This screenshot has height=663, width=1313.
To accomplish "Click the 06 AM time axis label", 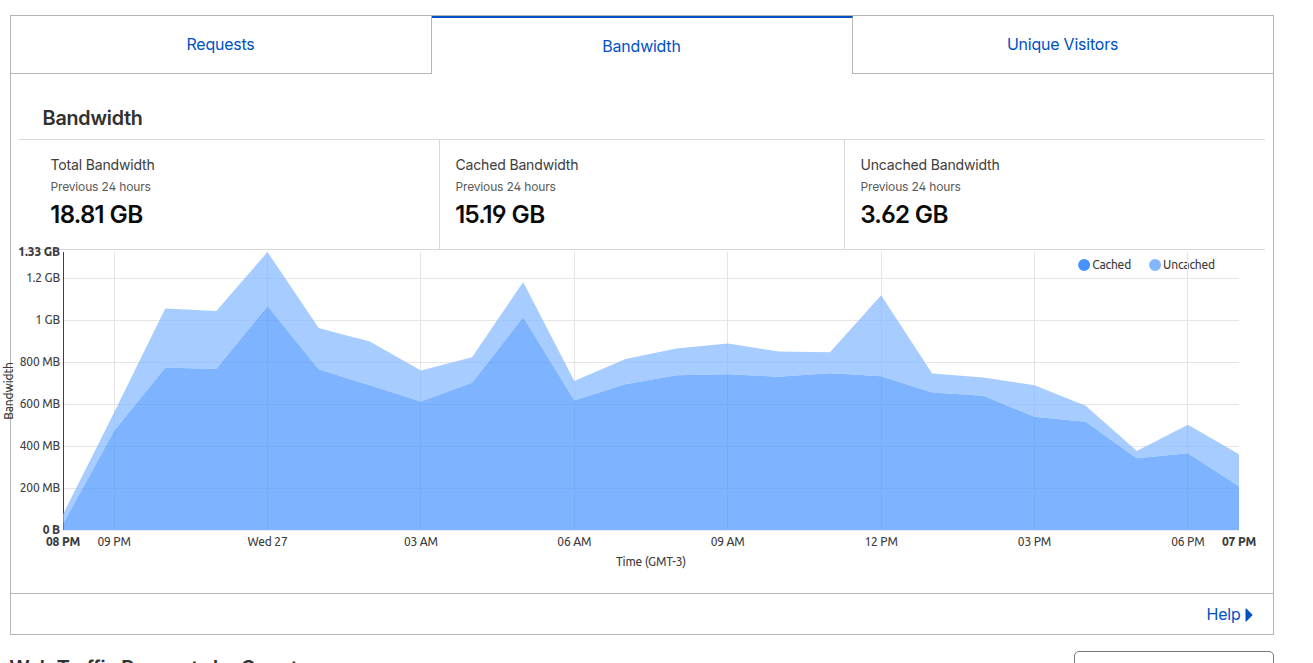I will click(574, 542).
